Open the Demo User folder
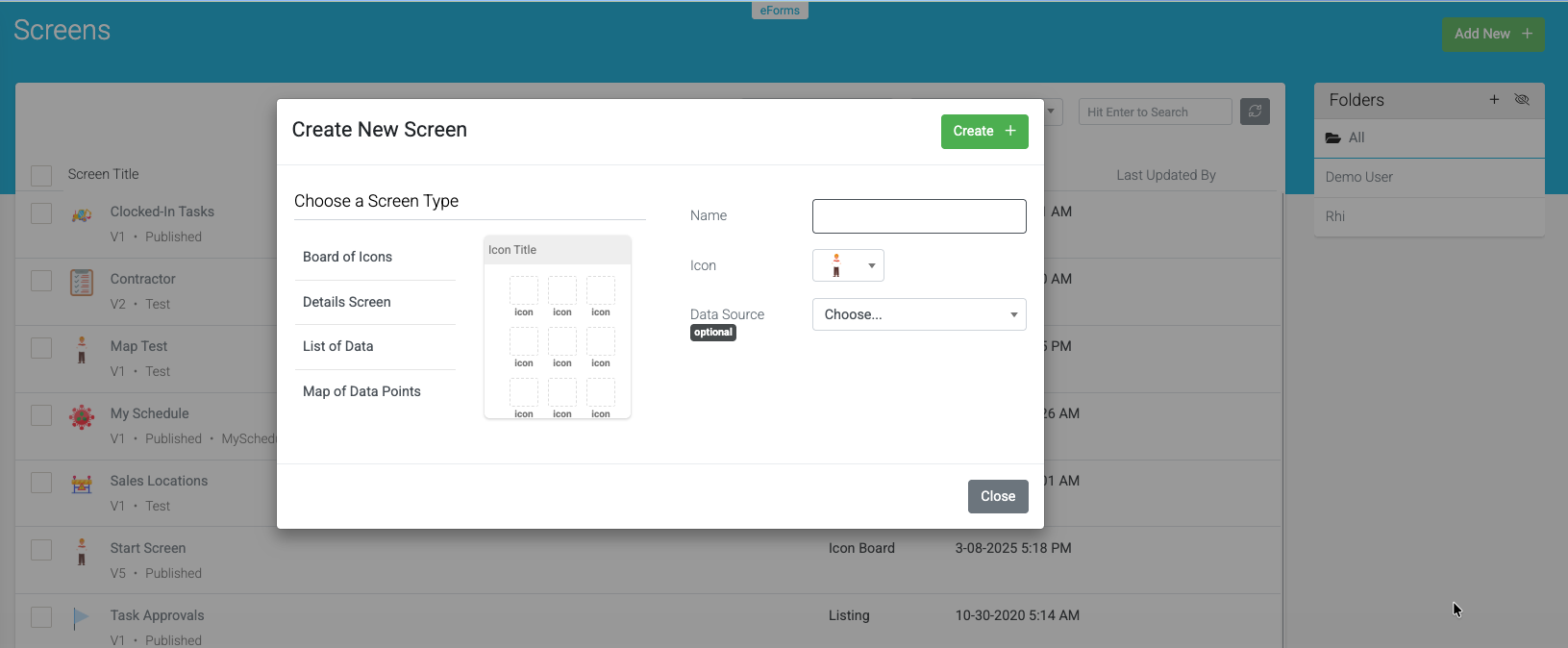Viewport: 1568px width, 648px height. point(1430,178)
